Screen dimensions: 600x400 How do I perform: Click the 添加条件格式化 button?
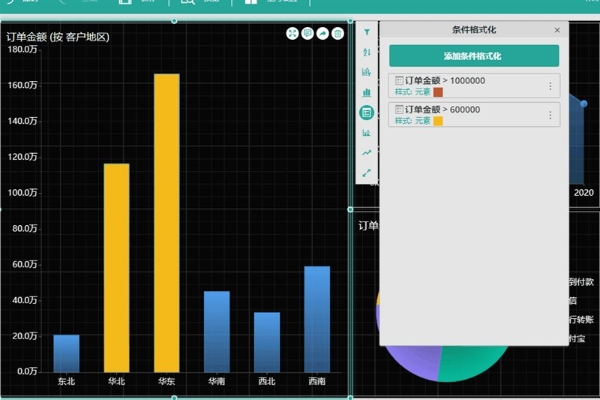coord(474,56)
